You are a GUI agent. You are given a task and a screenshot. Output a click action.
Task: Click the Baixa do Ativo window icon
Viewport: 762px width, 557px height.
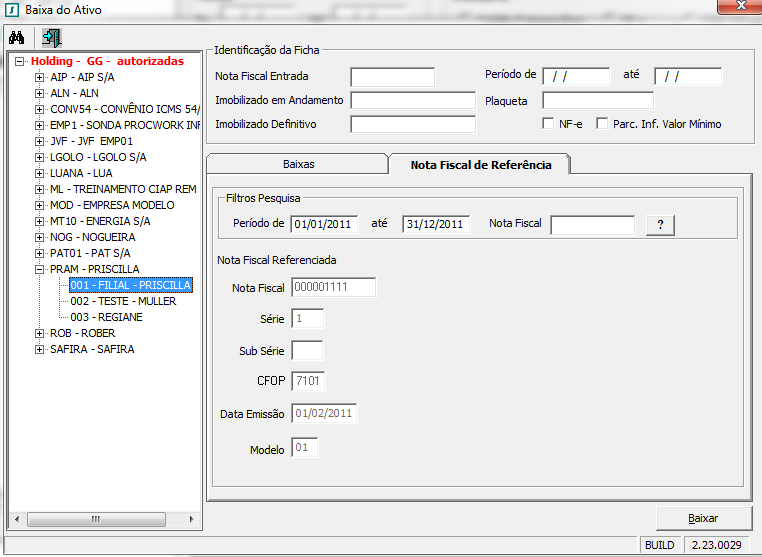pos(12,9)
